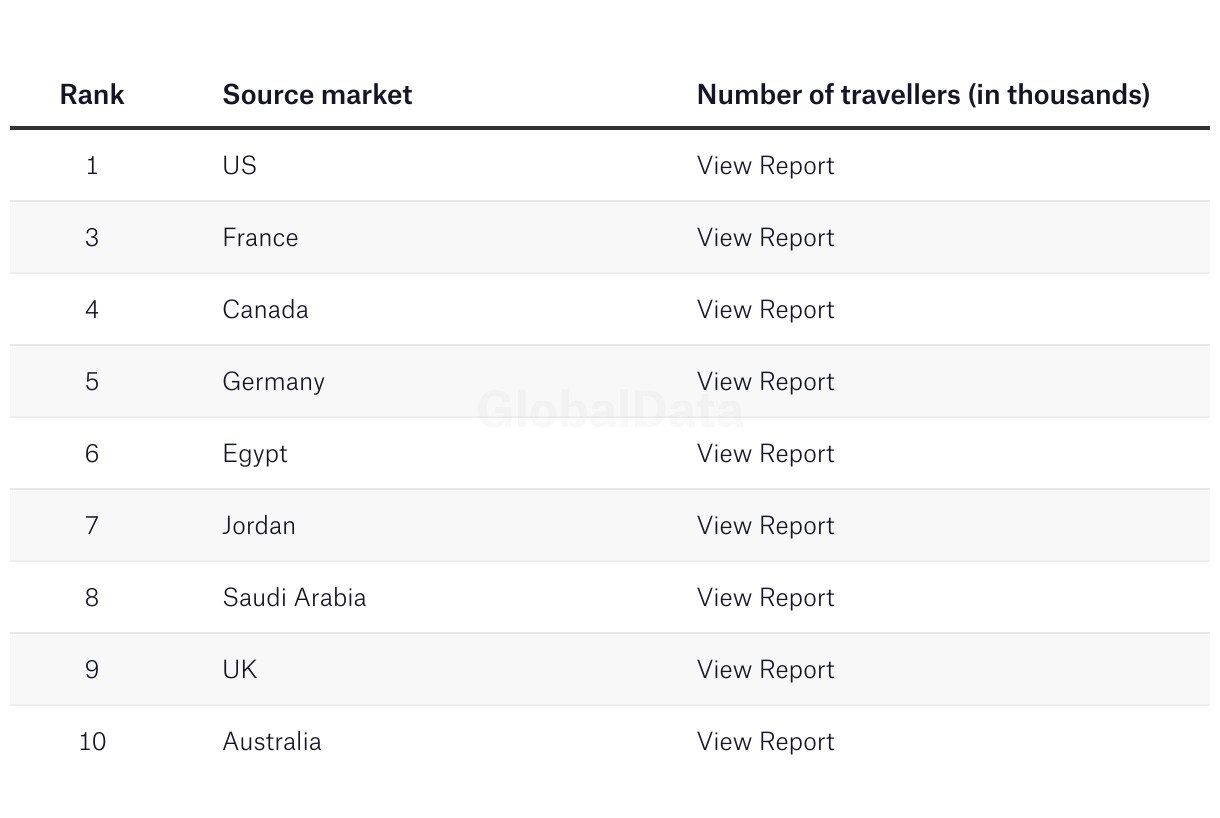
Task: Open View Report link for US
Action: tap(765, 166)
